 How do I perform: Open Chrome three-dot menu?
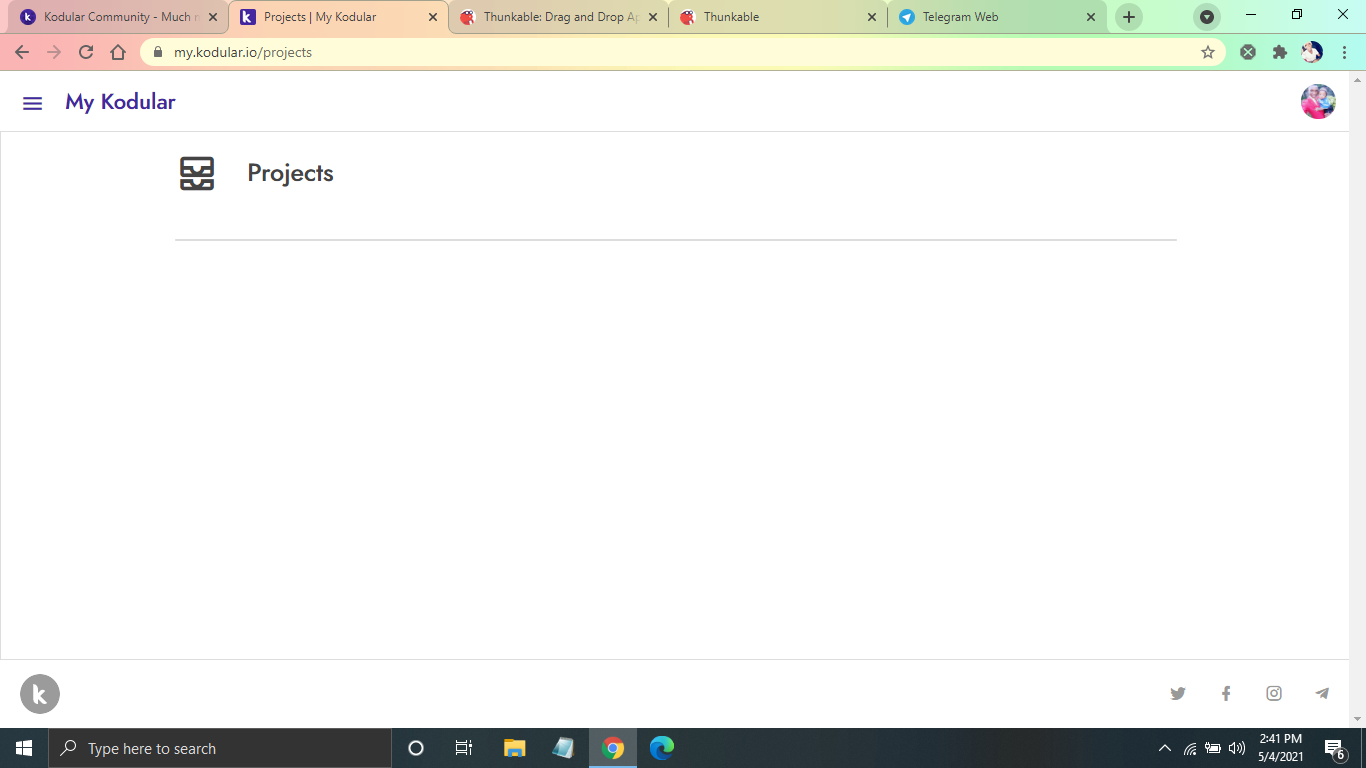[1344, 52]
